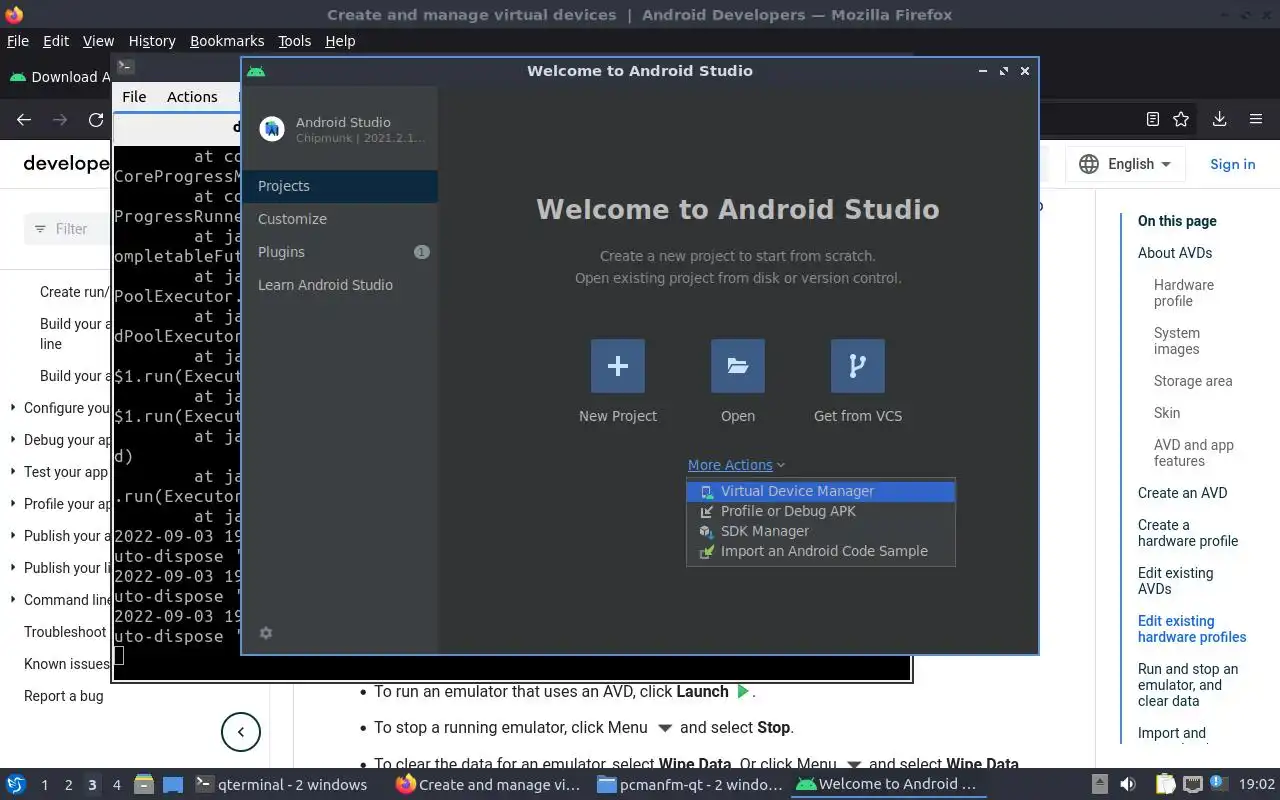This screenshot has height=800, width=1280.
Task: Open Firefox Tools menu
Action: coord(294,41)
